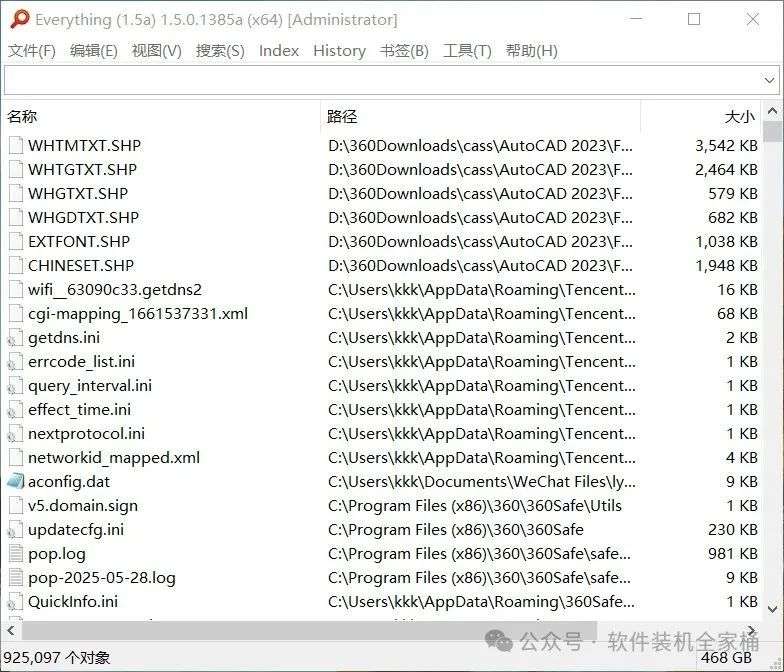
Task: Click the WHTMTXT.SHP file icon
Action: pyautogui.click(x=16, y=145)
